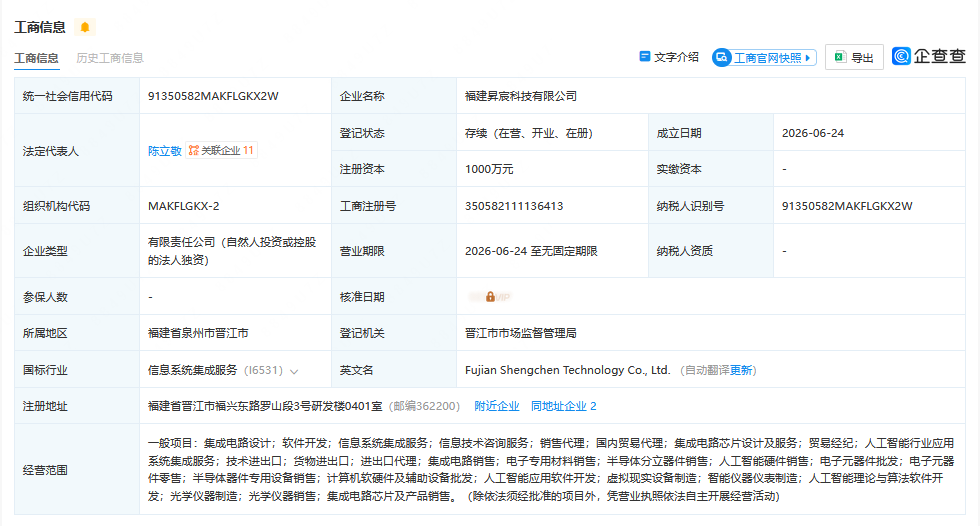The image size is (980, 526).
Task: Select region 福建省泉州市晋江市
Action: 198,334
